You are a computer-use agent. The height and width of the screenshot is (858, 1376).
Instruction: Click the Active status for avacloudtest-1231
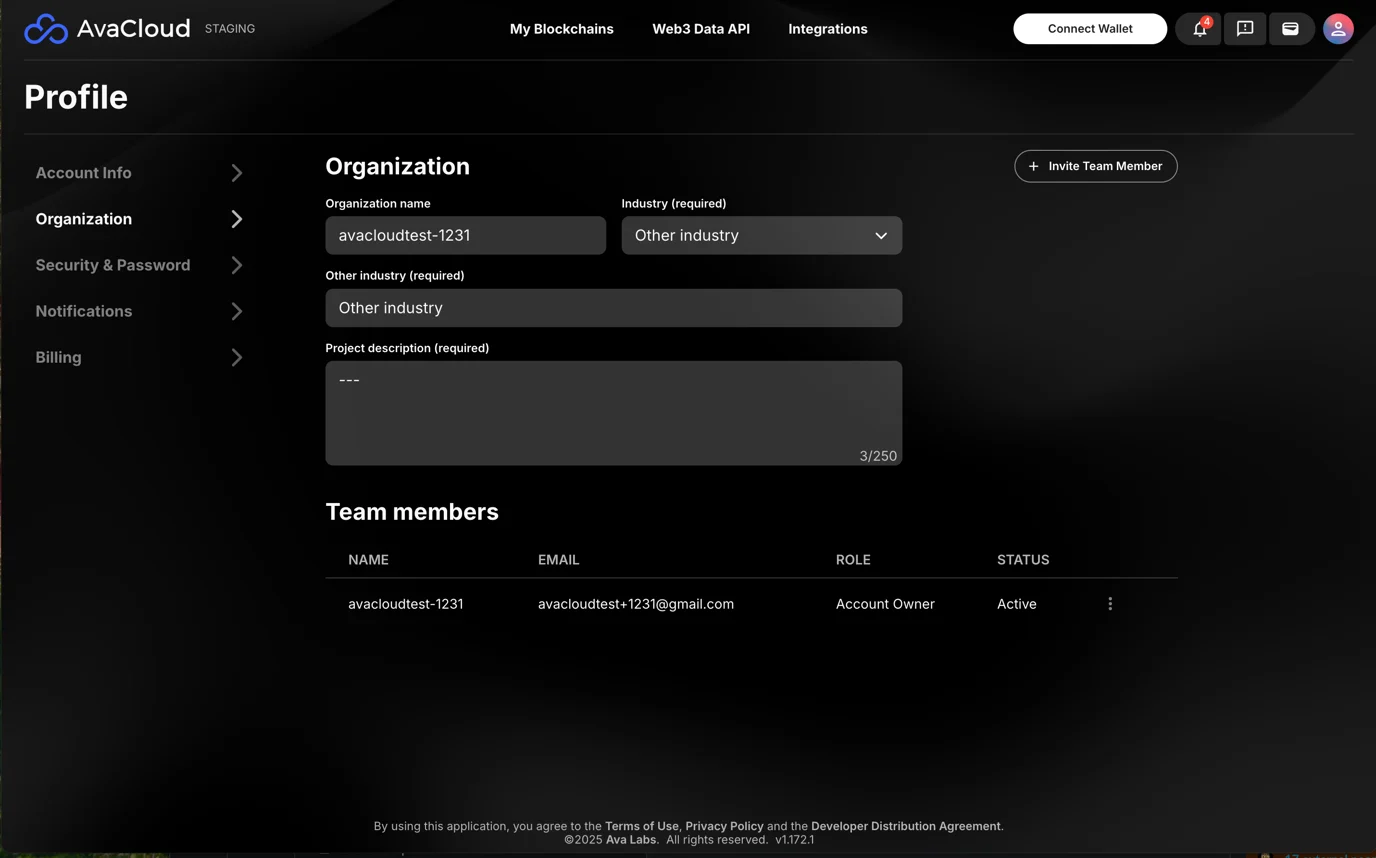click(x=1016, y=603)
